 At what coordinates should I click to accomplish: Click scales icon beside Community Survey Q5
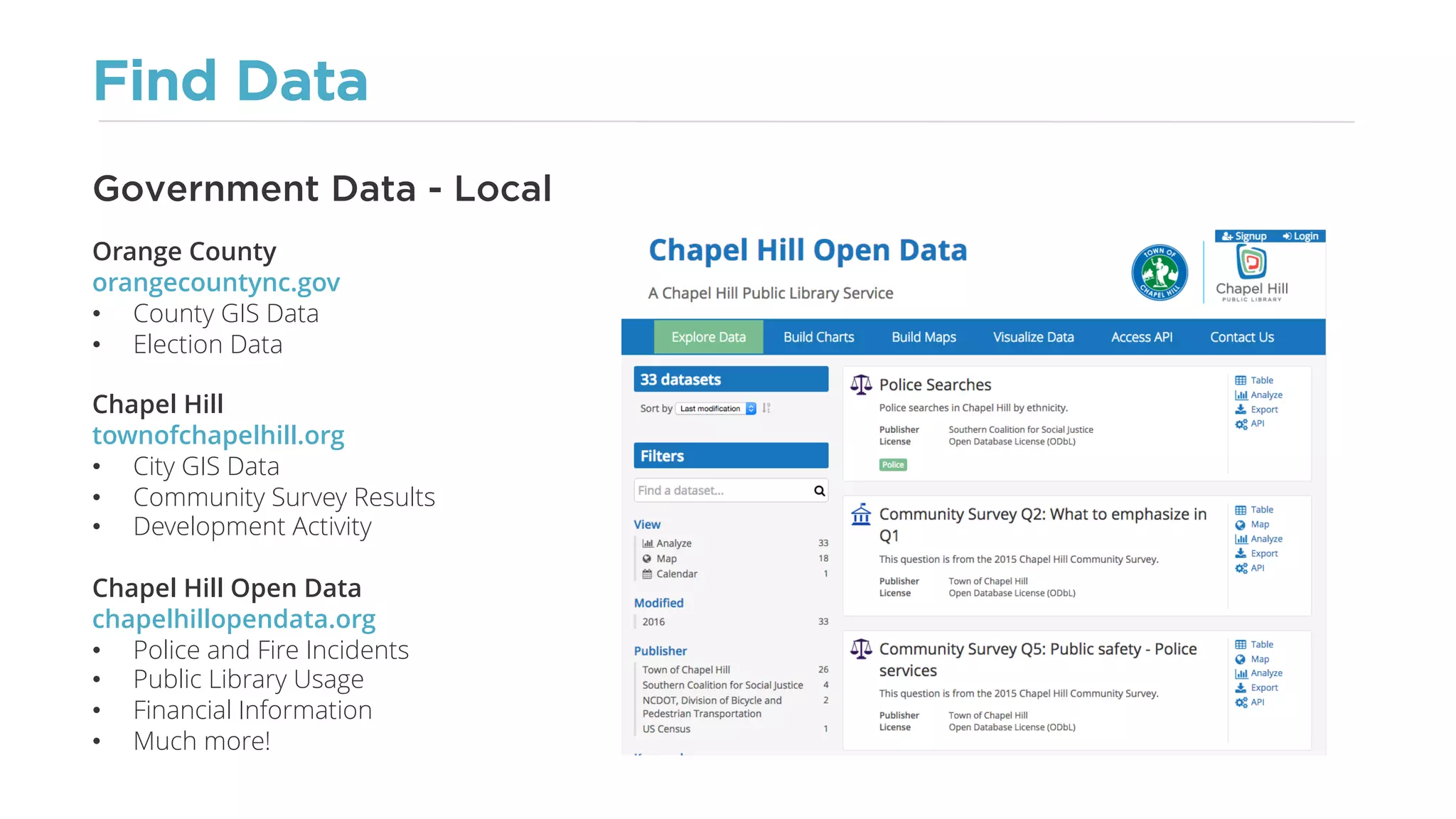[x=861, y=648]
